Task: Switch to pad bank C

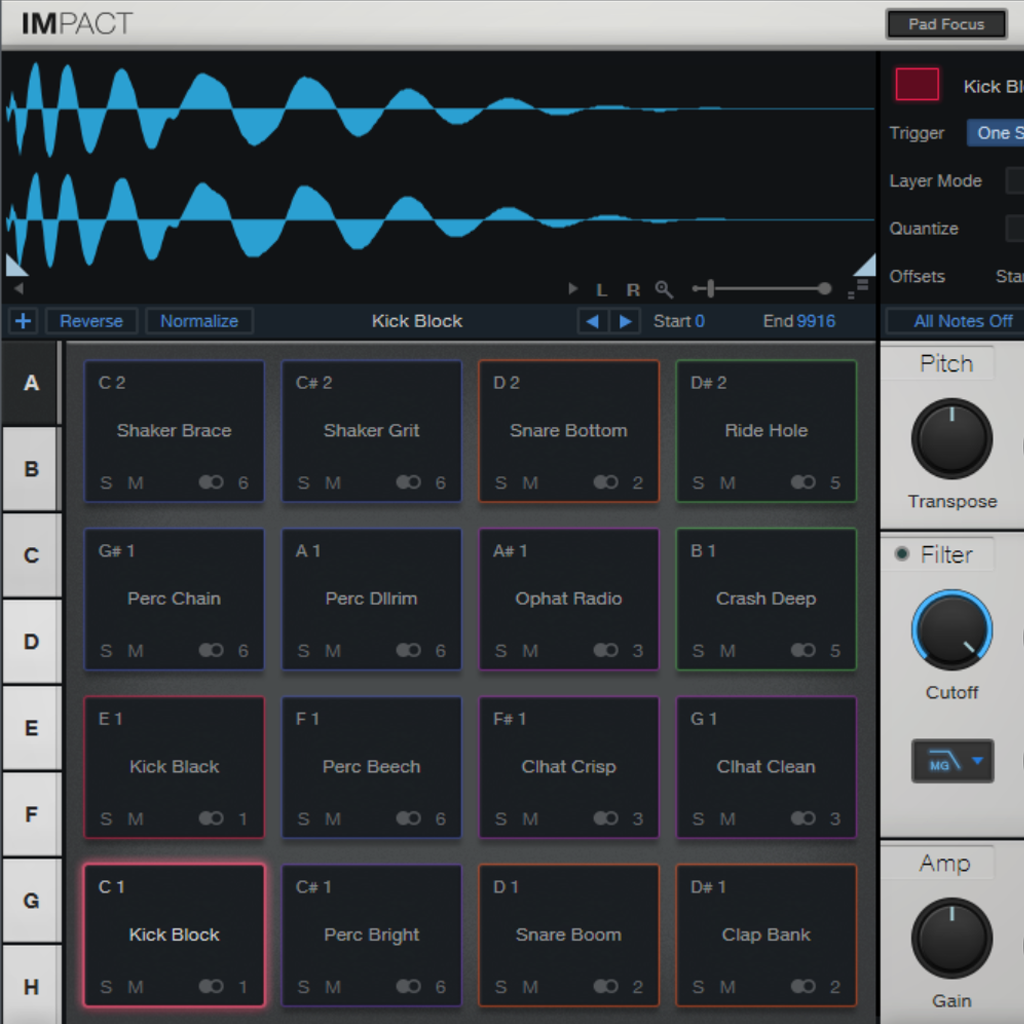Action: [x=31, y=555]
